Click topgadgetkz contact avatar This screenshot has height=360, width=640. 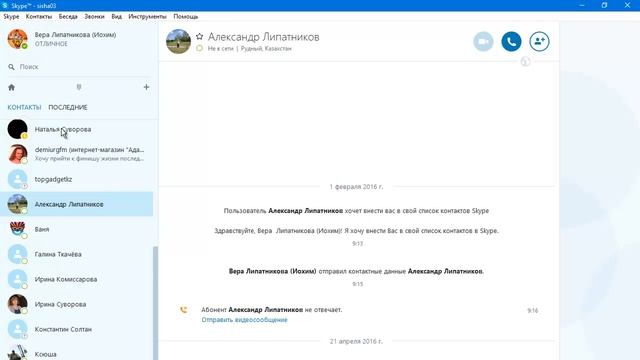pyautogui.click(x=18, y=179)
